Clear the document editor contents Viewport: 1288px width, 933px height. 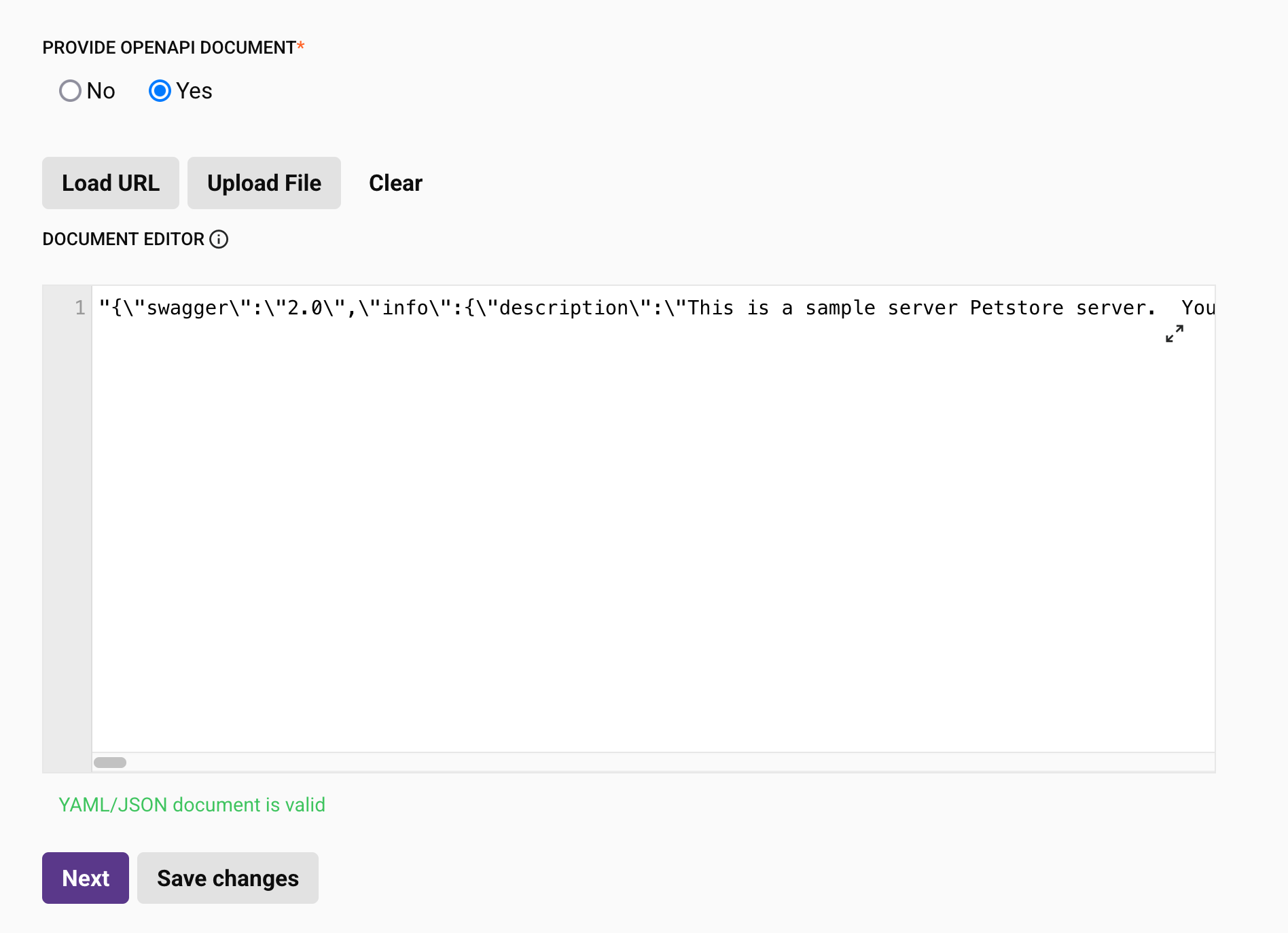click(x=395, y=183)
